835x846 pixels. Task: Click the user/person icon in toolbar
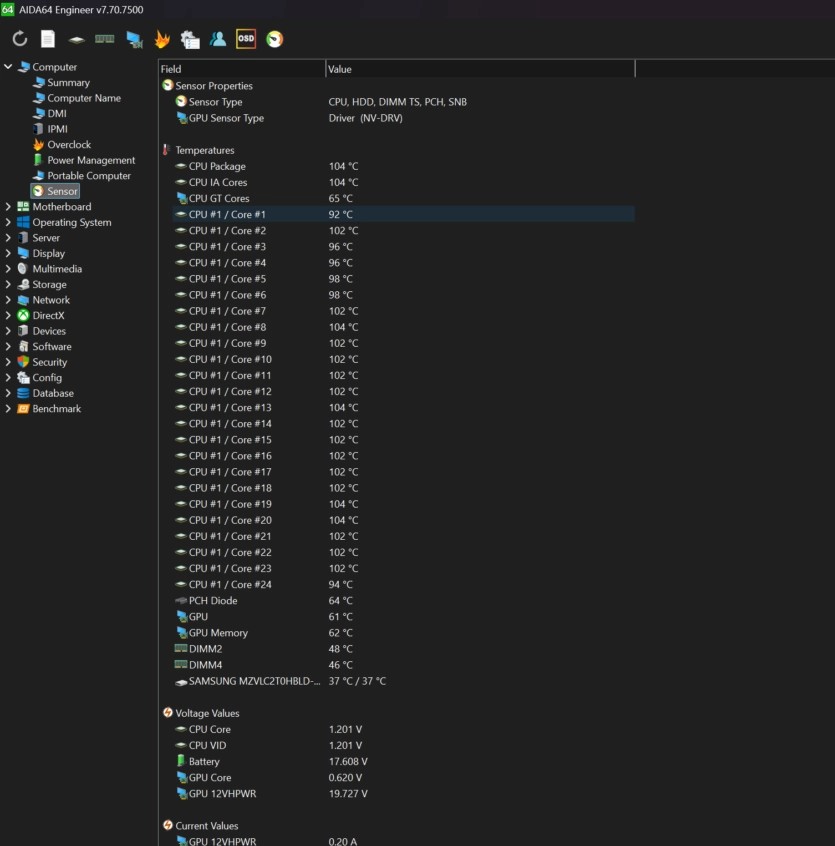(x=218, y=39)
